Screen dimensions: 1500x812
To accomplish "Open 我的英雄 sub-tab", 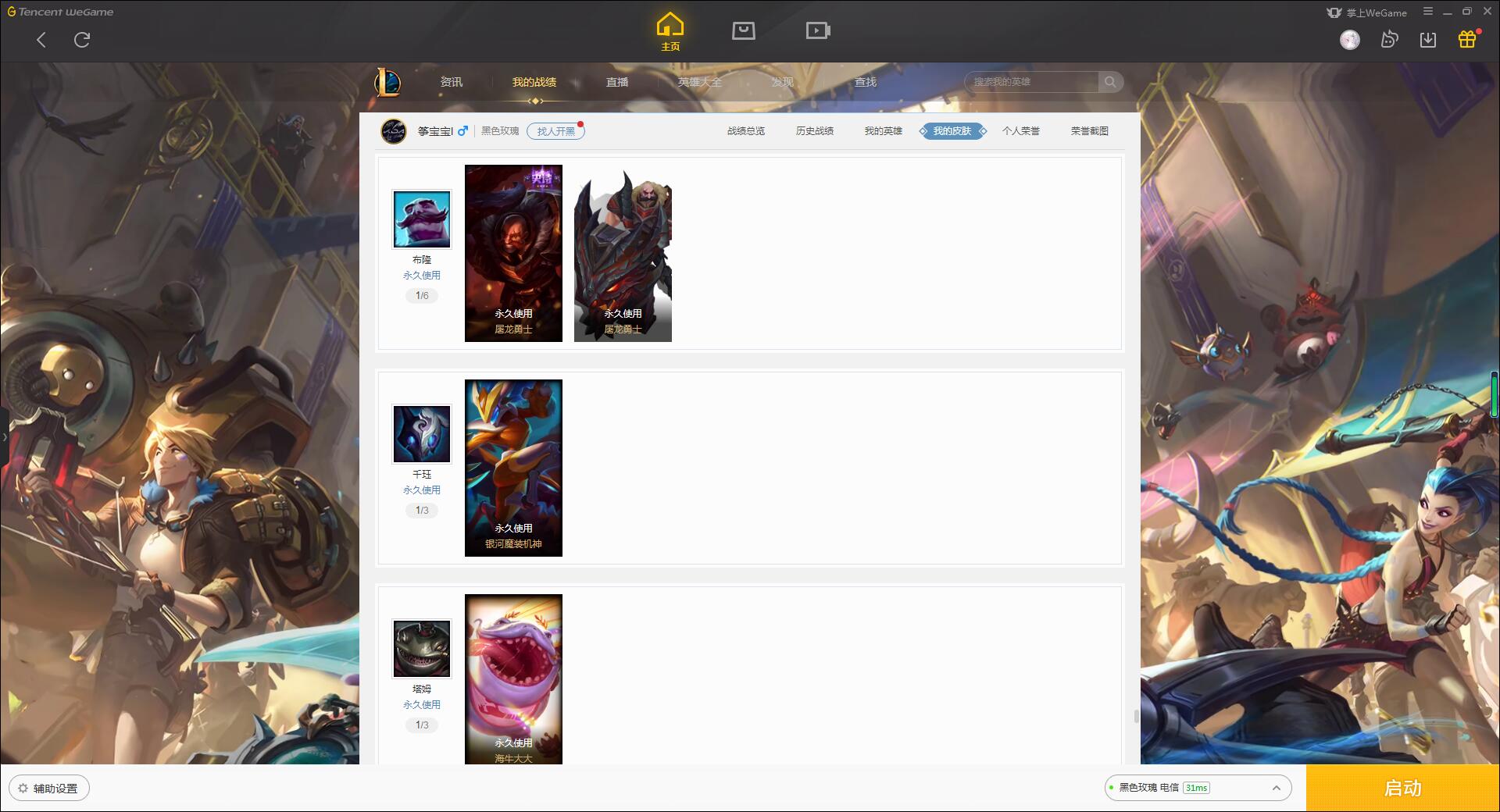I will click(884, 131).
